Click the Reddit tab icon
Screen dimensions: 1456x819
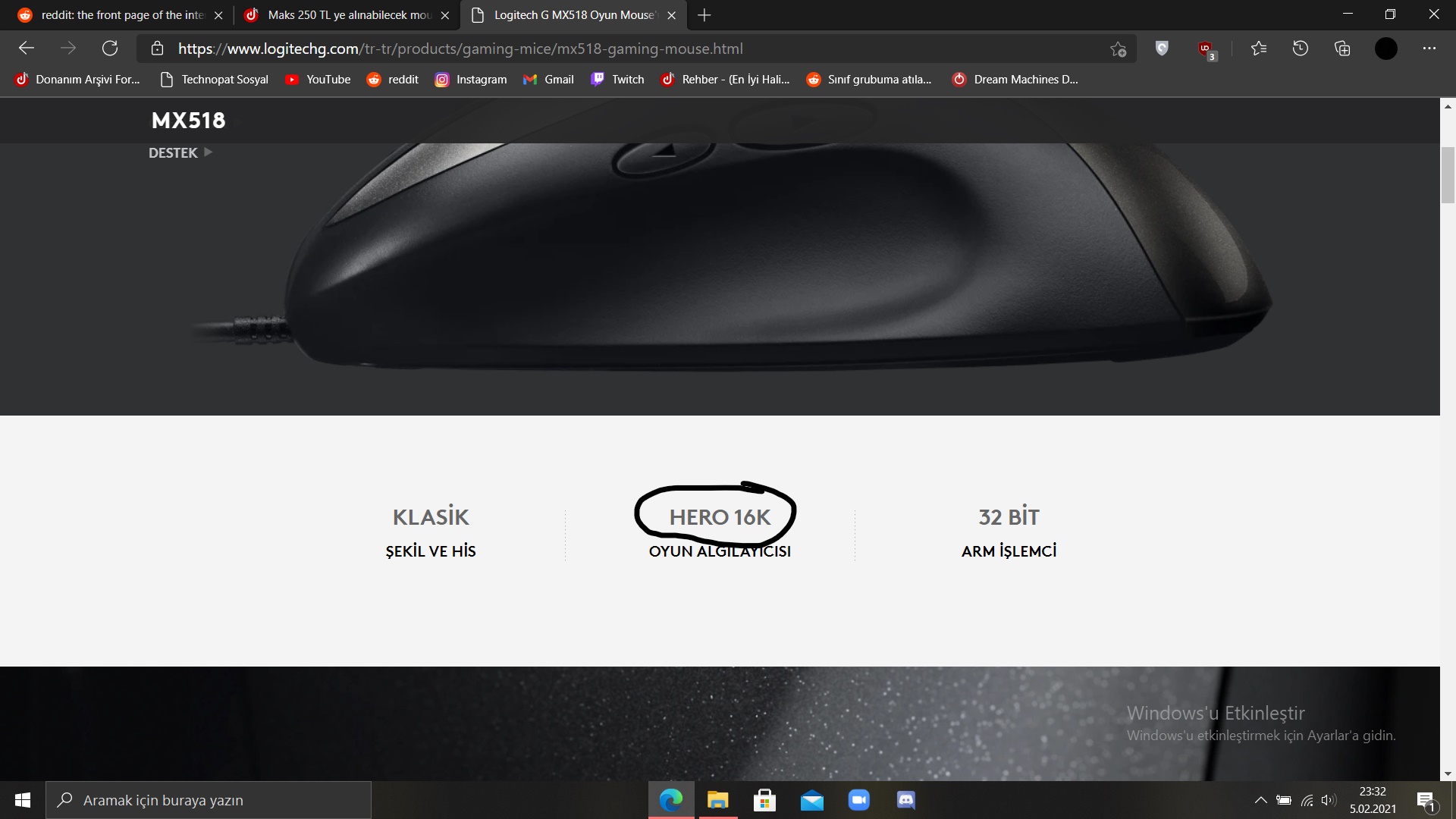[24, 15]
